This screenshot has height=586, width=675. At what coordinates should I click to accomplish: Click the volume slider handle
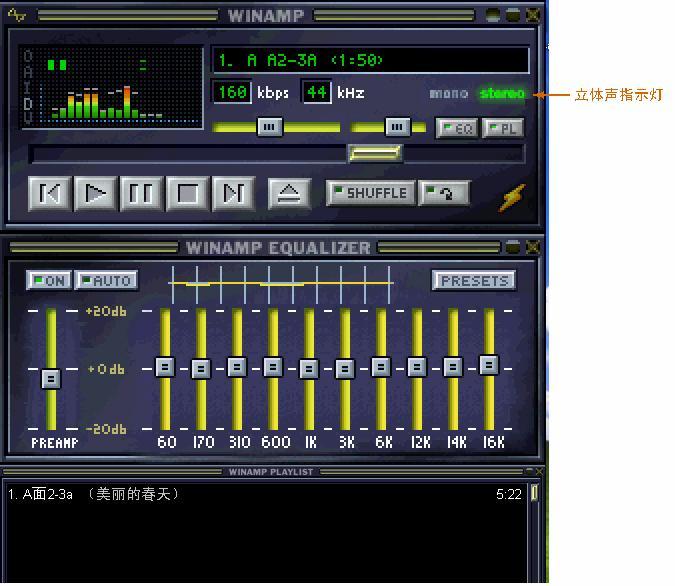270,127
